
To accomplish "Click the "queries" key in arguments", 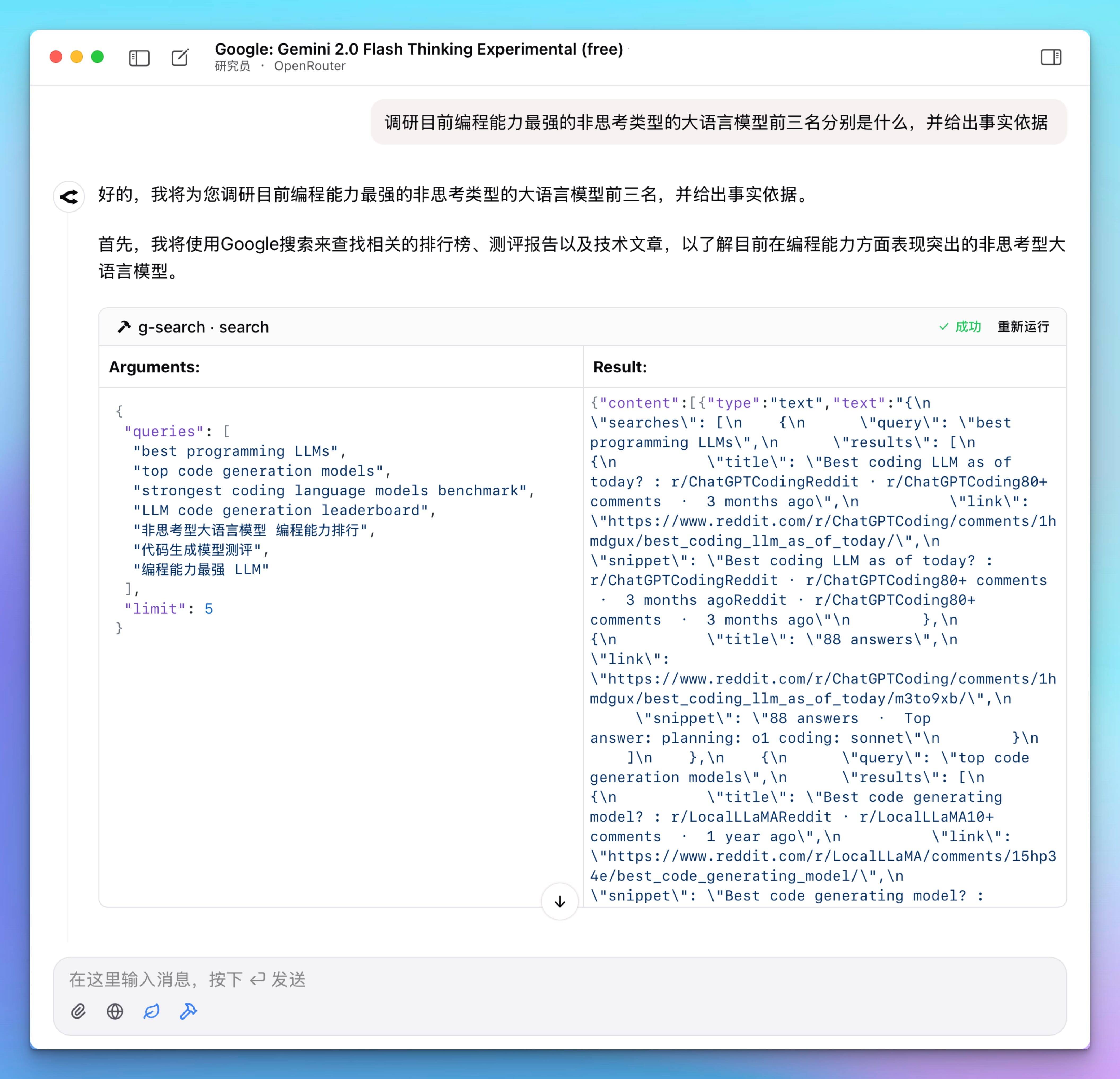I will (x=164, y=431).
